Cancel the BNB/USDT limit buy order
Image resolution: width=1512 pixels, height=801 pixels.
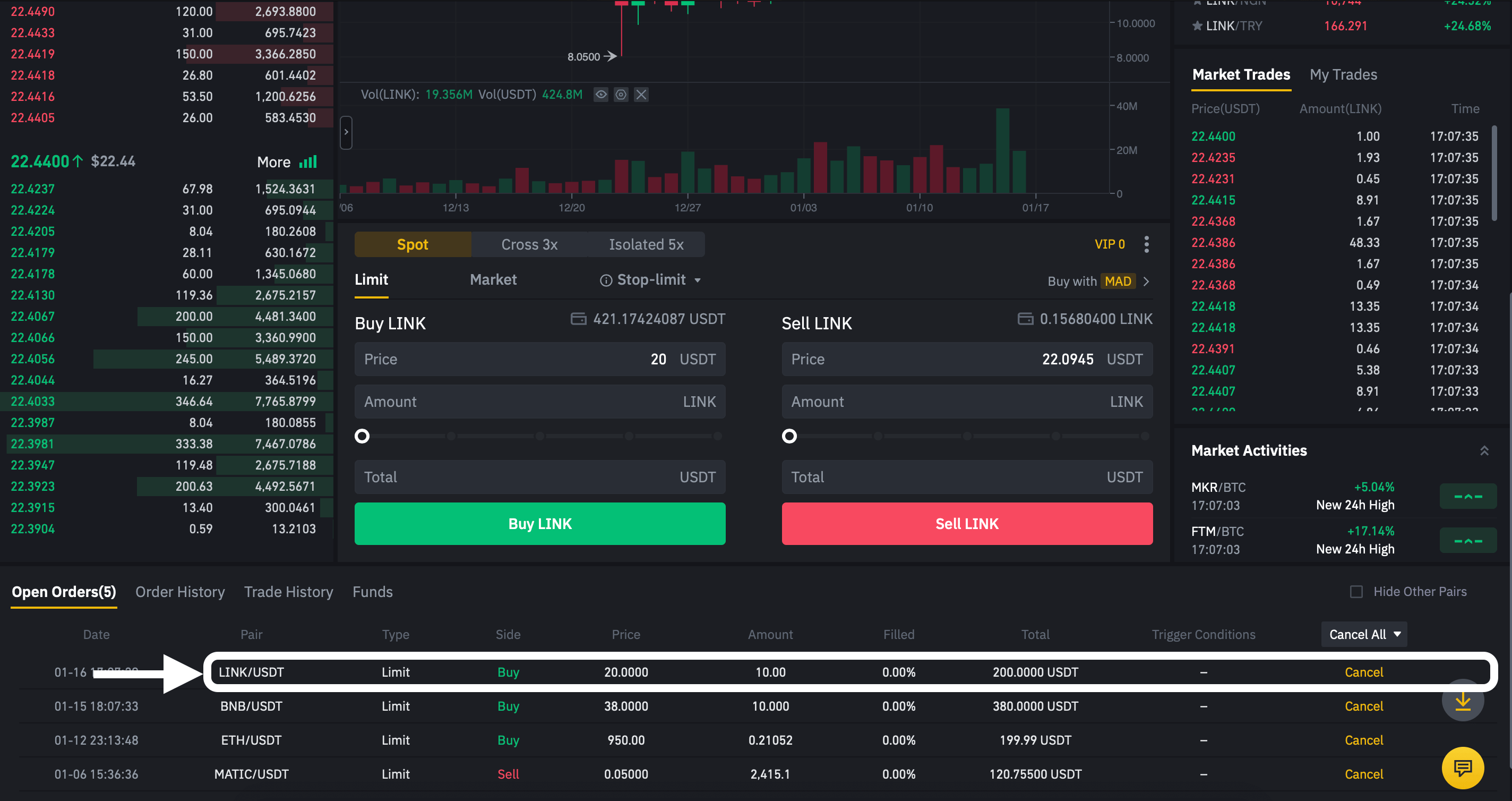pos(1363,706)
